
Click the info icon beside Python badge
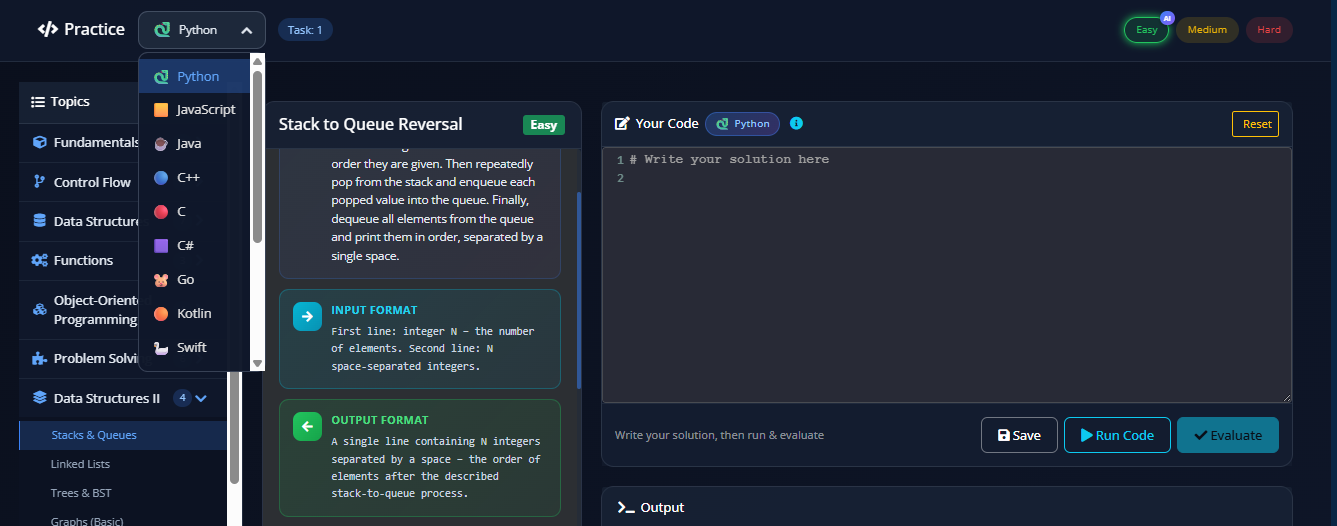pyautogui.click(x=796, y=123)
